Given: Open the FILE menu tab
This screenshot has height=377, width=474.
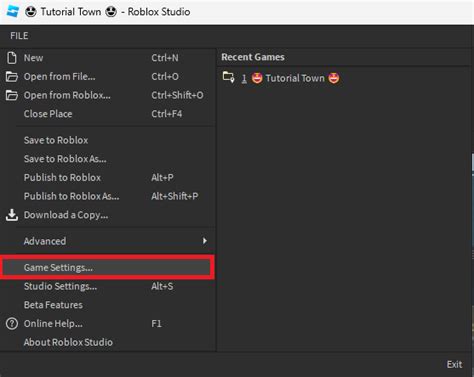Looking at the screenshot, I should pyautogui.click(x=19, y=36).
